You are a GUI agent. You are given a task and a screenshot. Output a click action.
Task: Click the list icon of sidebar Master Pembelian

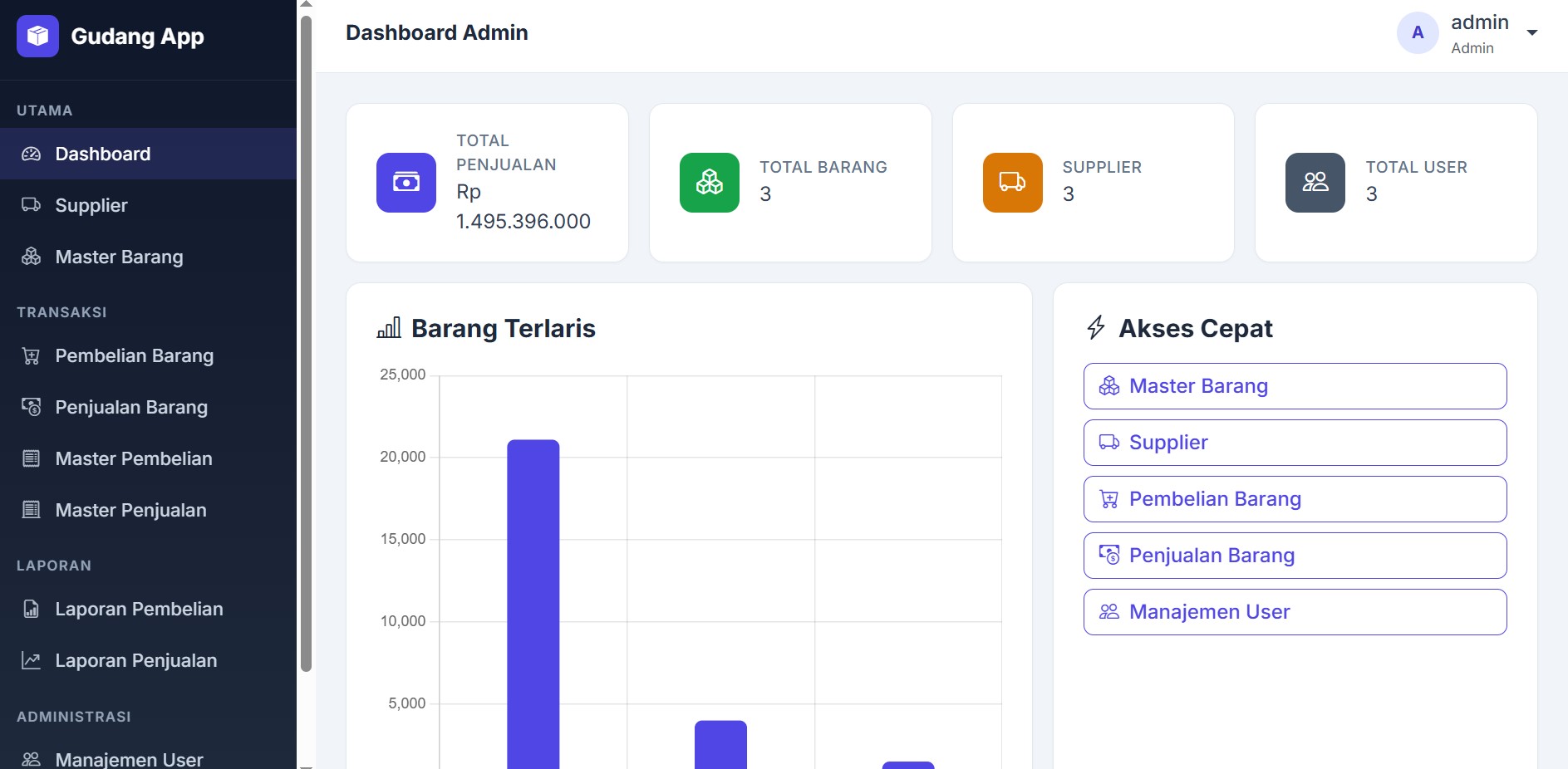pyautogui.click(x=31, y=458)
